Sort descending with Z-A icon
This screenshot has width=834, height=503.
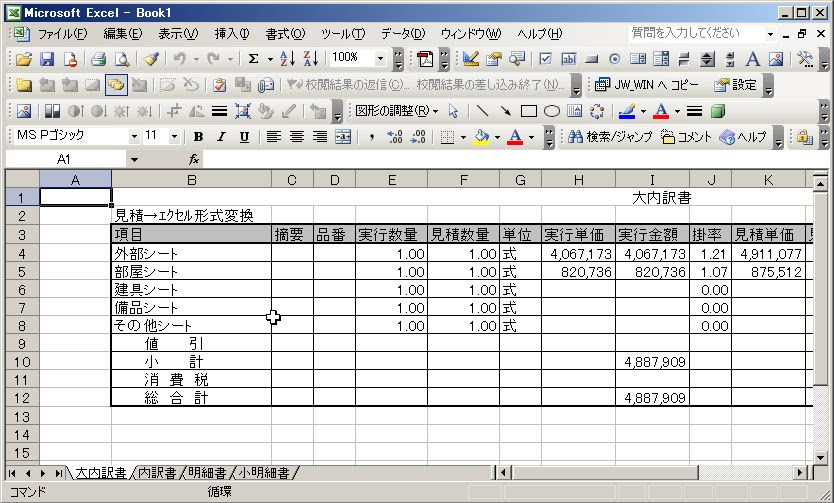(x=311, y=59)
